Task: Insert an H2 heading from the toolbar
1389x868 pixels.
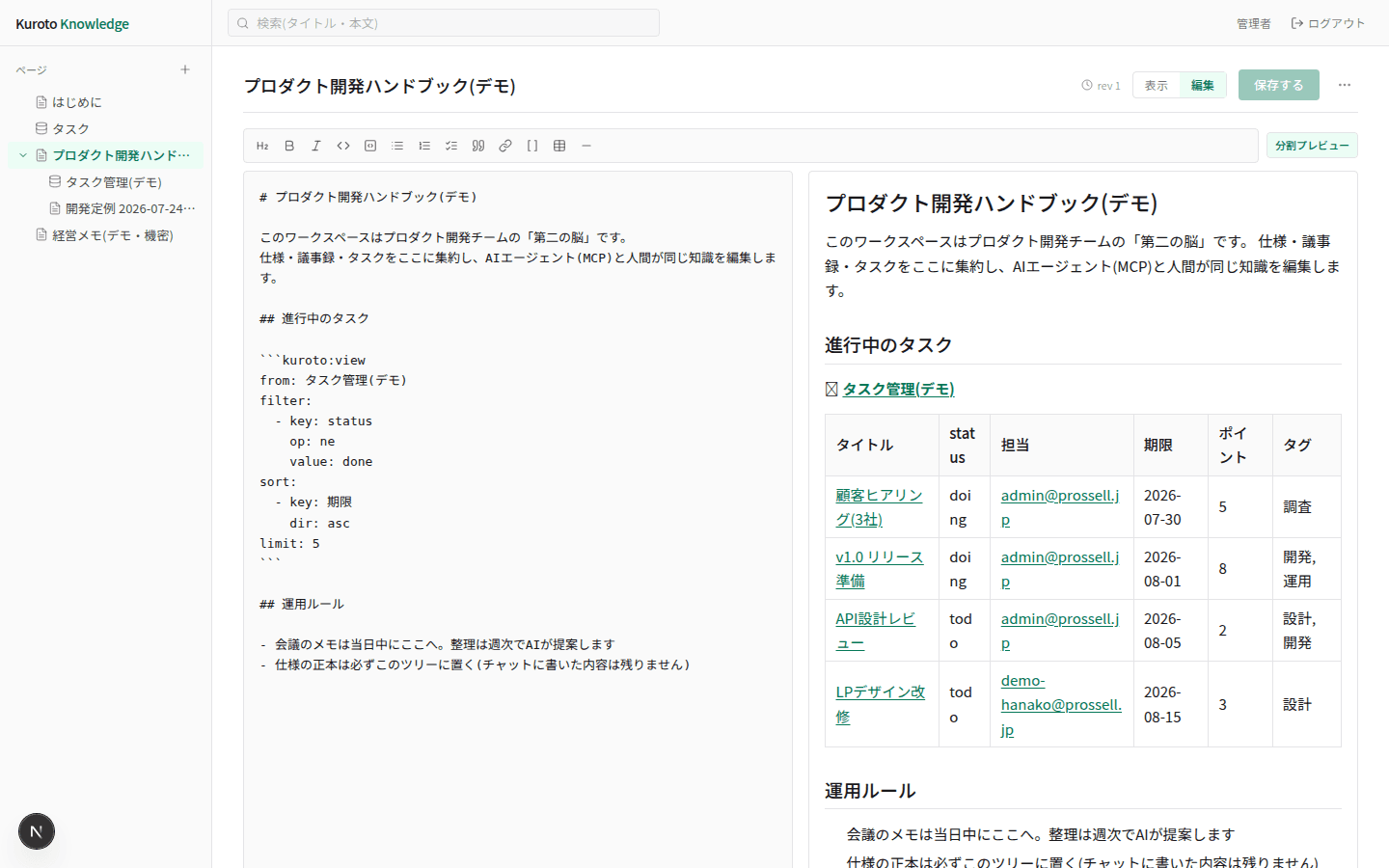Action: (262, 146)
